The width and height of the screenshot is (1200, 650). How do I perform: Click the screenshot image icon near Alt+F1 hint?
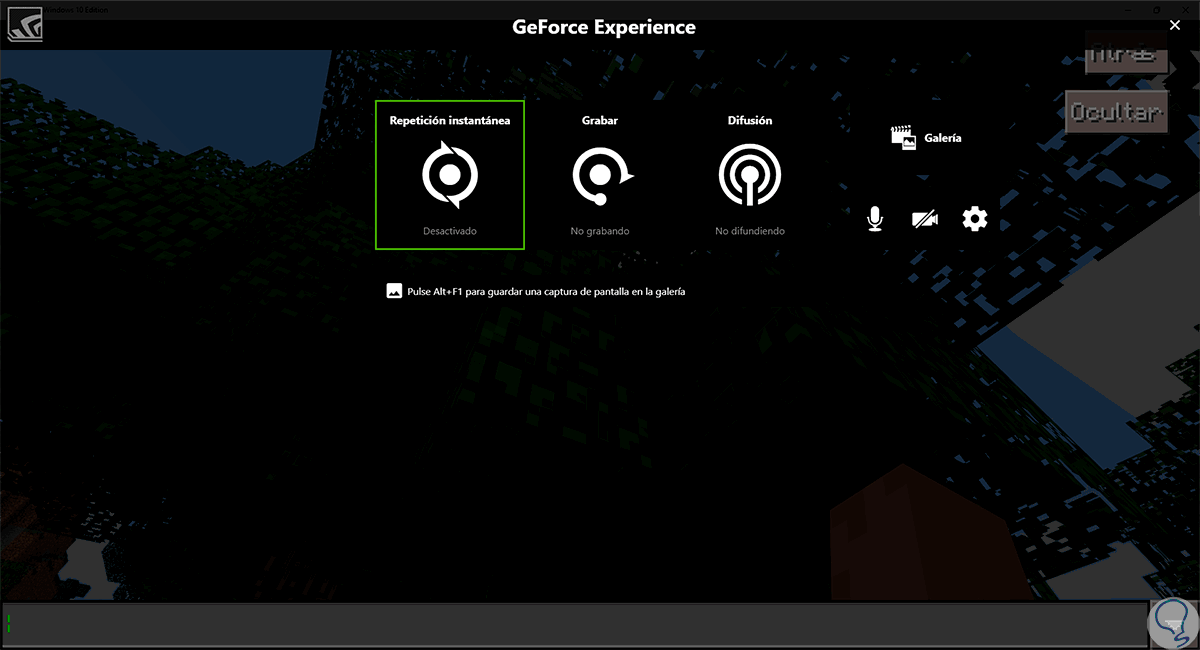click(394, 291)
